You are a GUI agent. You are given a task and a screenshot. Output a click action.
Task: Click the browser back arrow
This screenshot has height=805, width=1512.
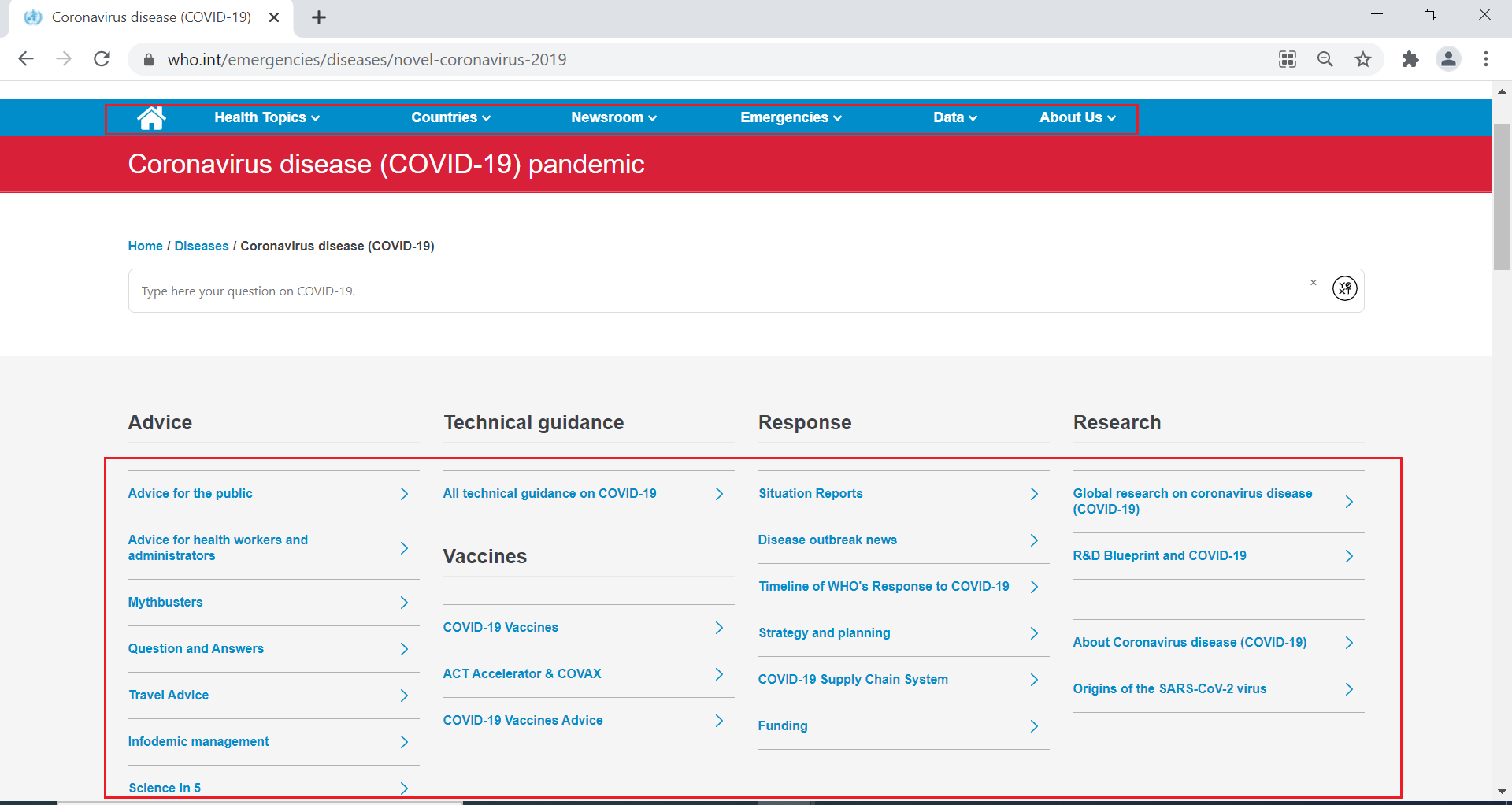[x=26, y=59]
